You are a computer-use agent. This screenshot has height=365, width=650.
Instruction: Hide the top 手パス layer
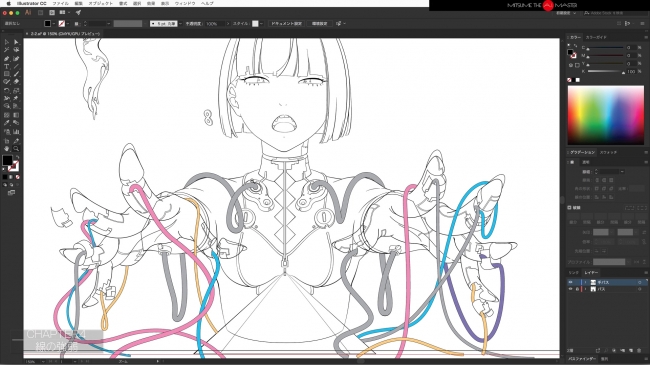pos(570,282)
